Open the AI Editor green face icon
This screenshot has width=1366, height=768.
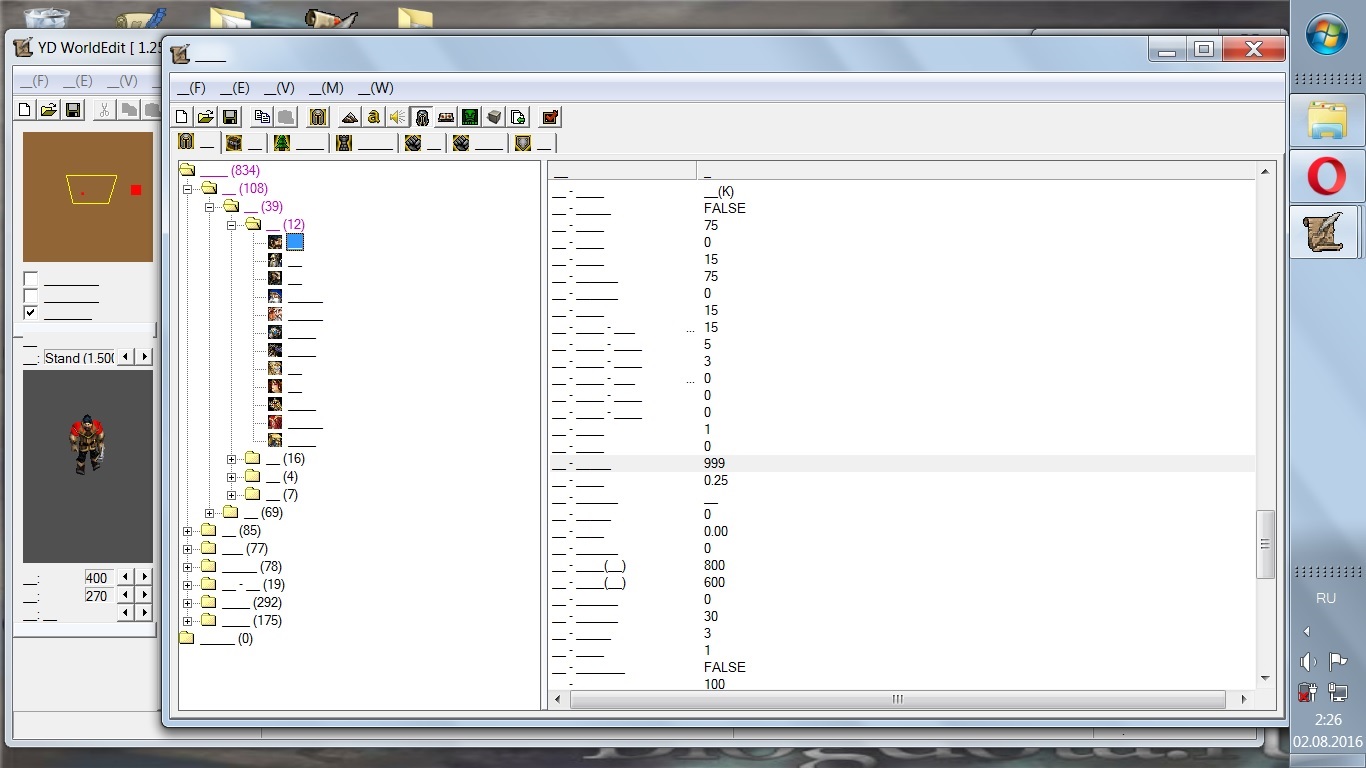pyautogui.click(x=470, y=117)
